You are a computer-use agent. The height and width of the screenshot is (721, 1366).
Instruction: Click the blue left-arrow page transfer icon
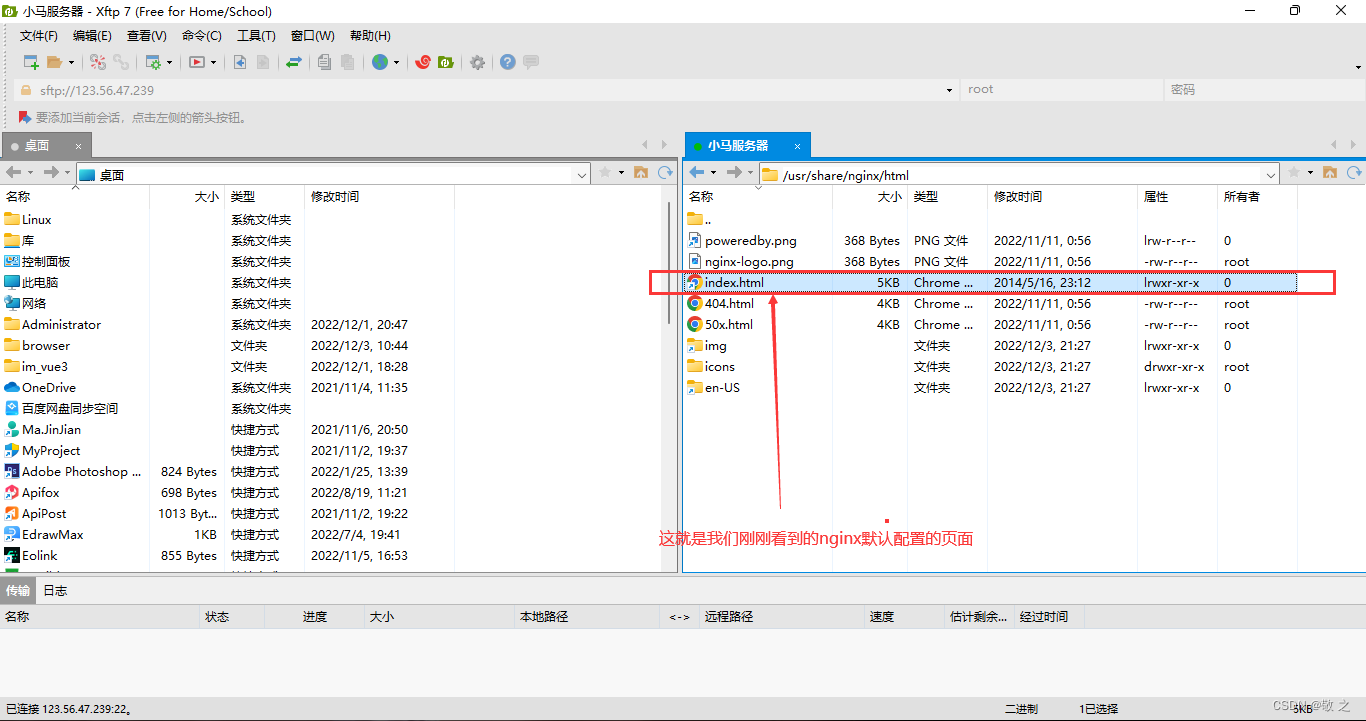point(240,62)
